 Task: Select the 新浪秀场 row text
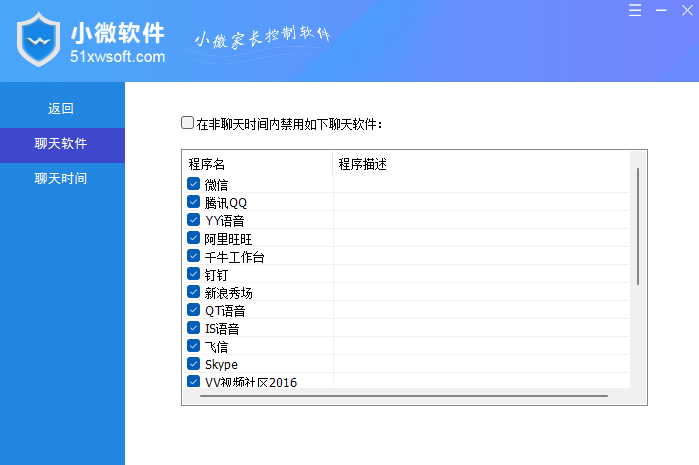tap(228, 293)
